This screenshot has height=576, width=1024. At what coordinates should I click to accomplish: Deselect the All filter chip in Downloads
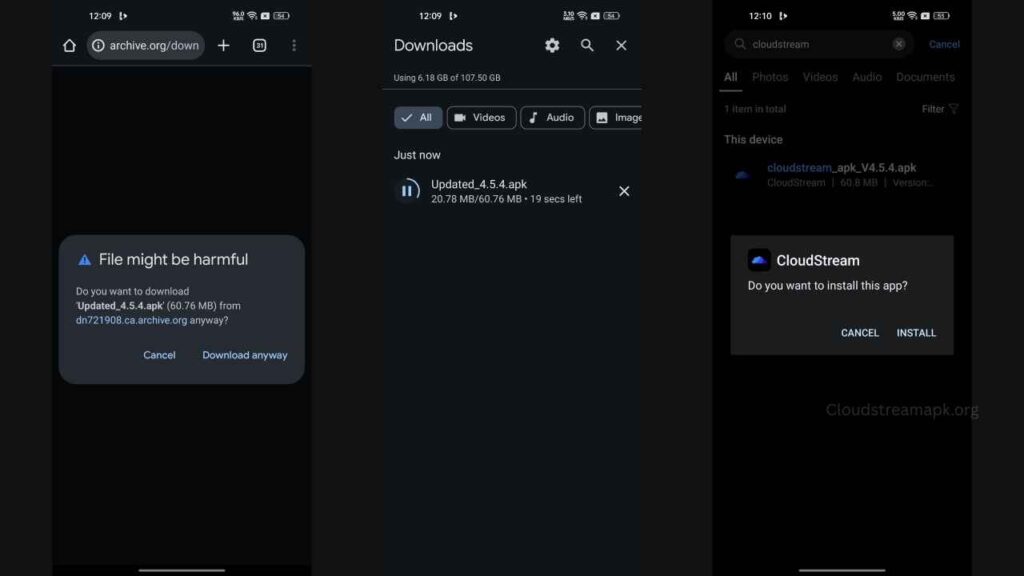tap(417, 117)
